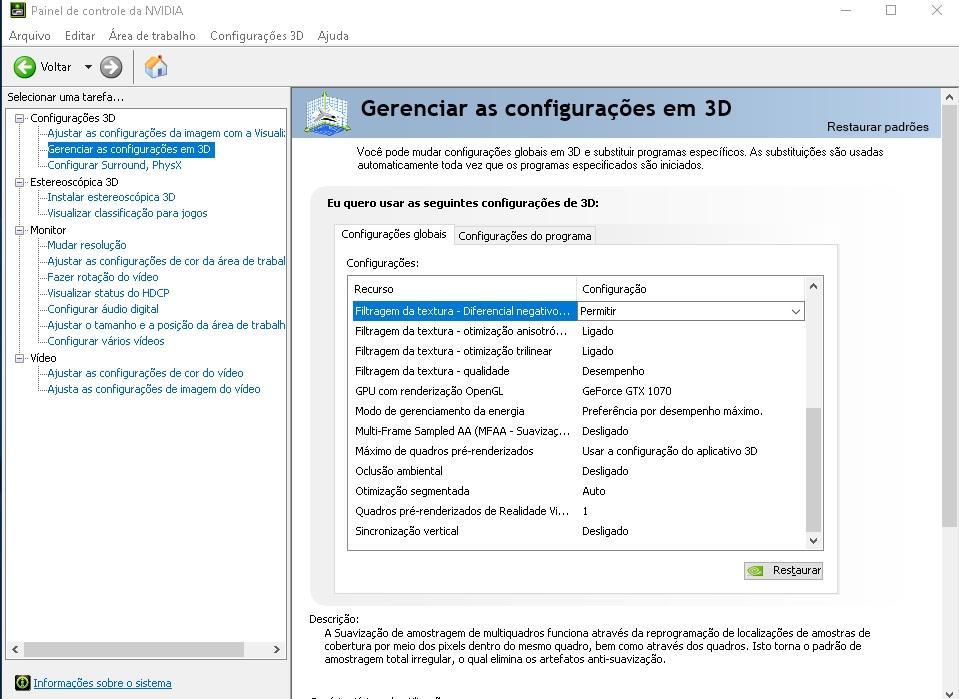This screenshot has width=959, height=699.
Task: Open Informações sobre o sistema link
Action: tap(102, 683)
